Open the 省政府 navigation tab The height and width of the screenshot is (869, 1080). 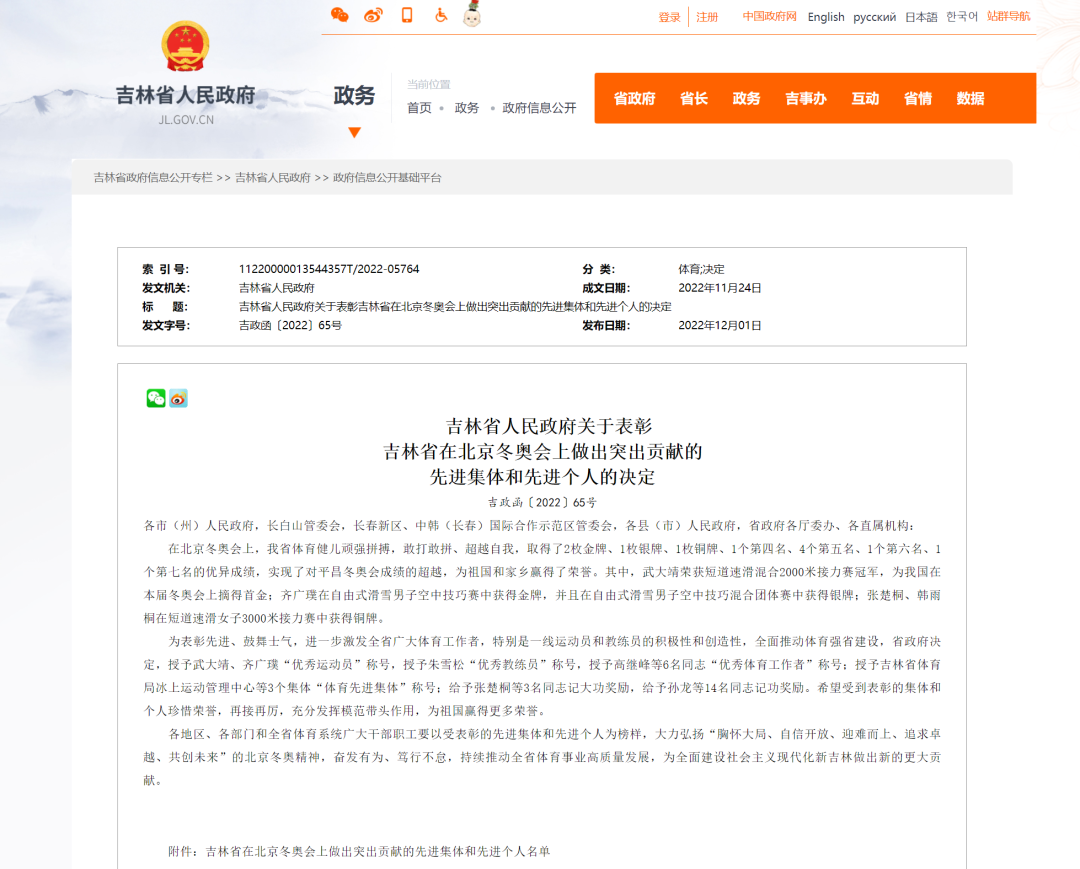(x=634, y=98)
